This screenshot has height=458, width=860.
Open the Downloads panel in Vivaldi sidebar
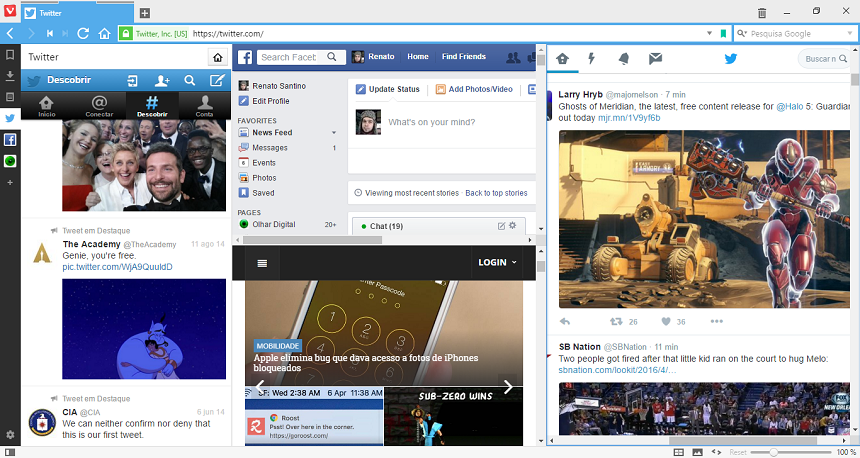[9, 76]
